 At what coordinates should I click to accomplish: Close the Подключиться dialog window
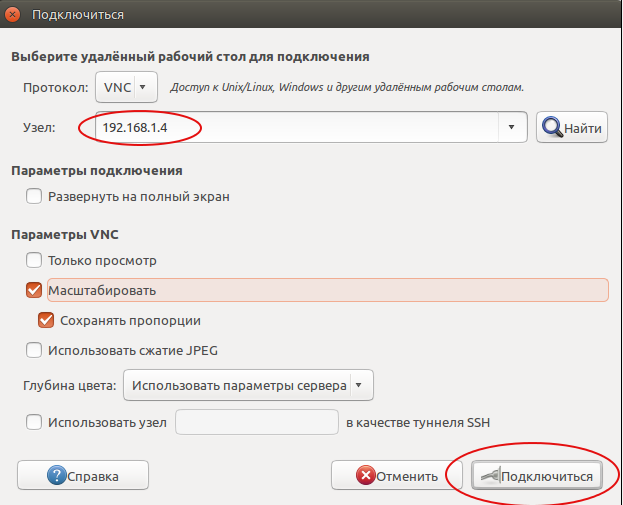point(13,15)
